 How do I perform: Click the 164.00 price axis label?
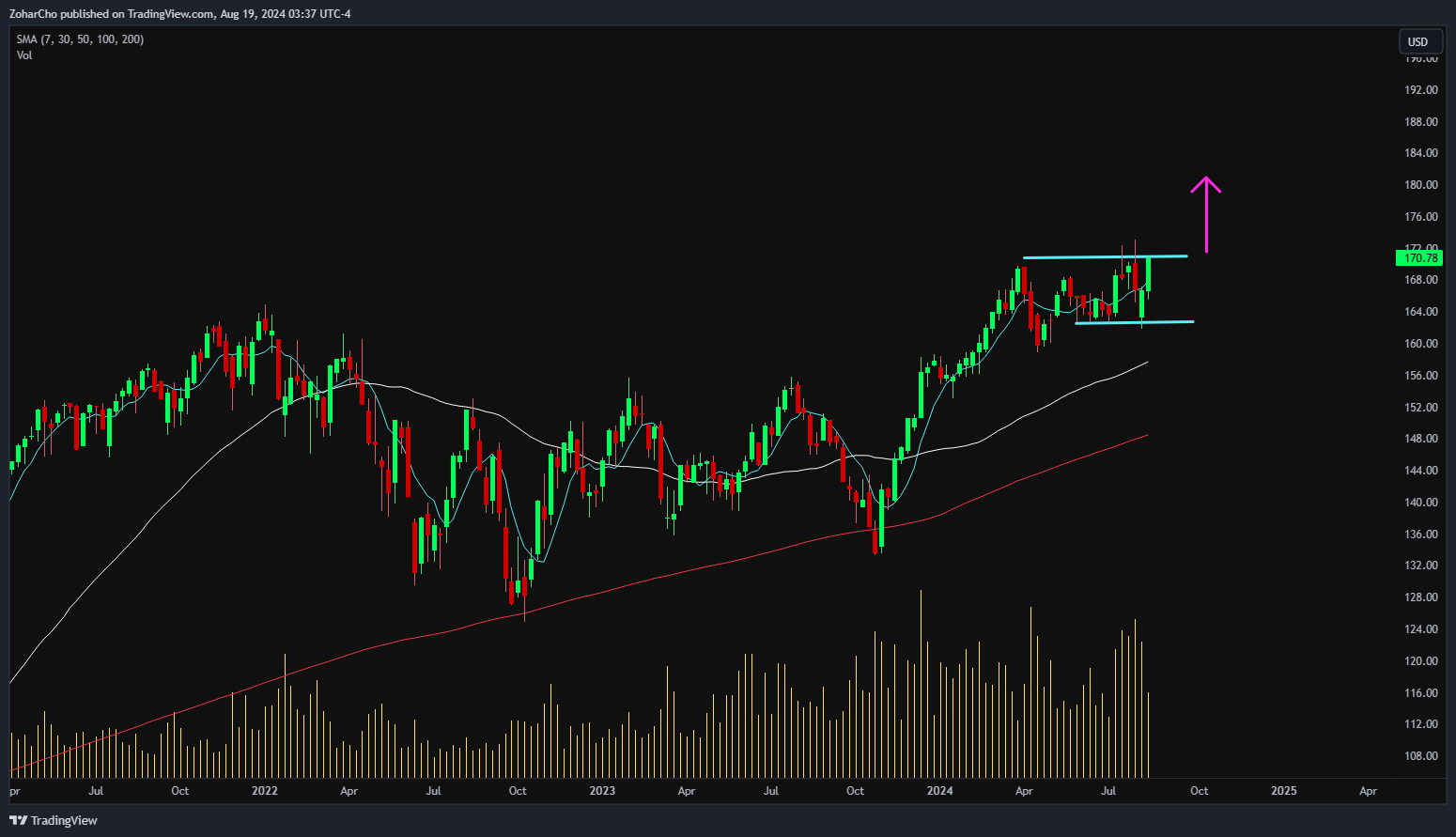tap(1420, 312)
